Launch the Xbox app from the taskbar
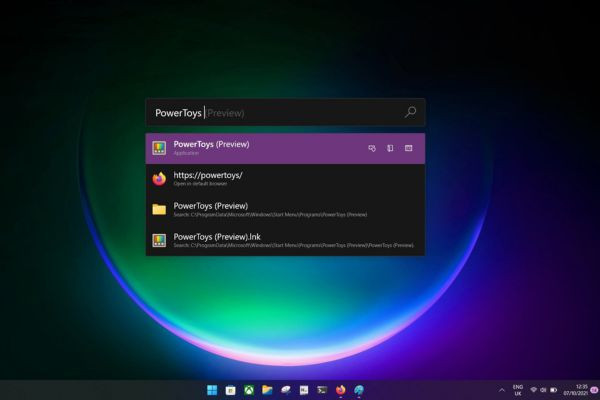Screen dimensions: 600x400 (x=249, y=390)
